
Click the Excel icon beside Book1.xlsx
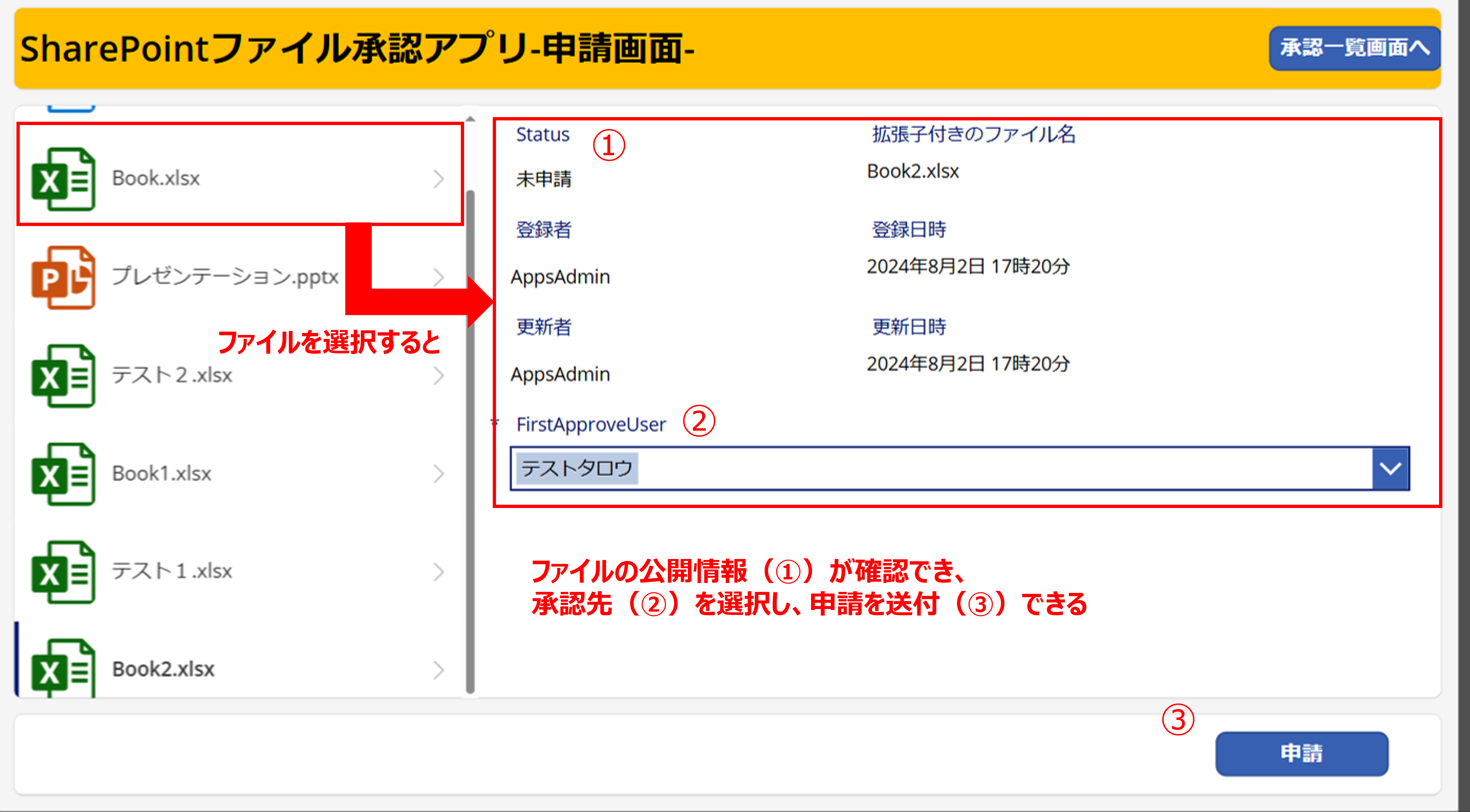coord(63,474)
